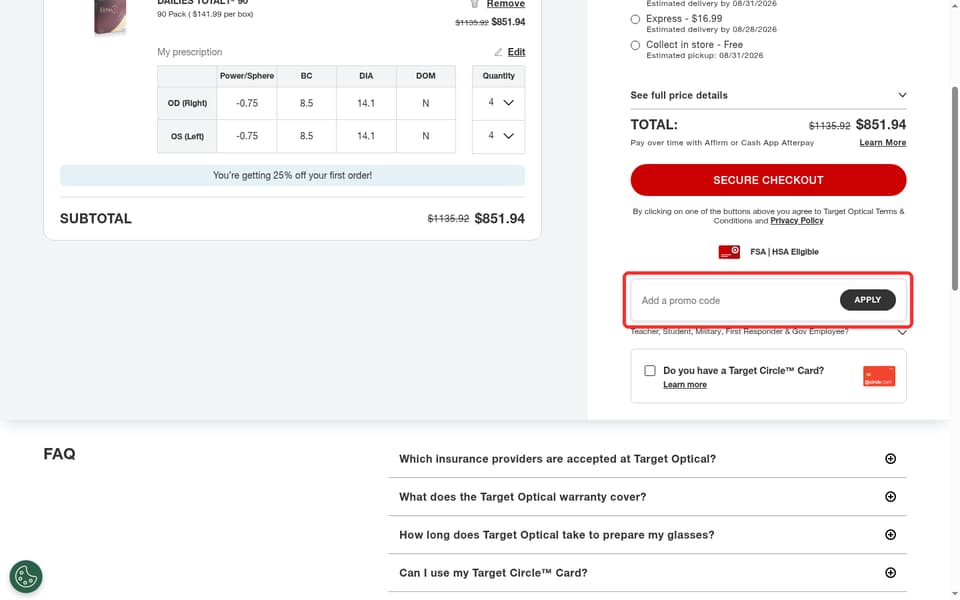Expand the prepare my glasses FAQ plus icon
Screen dimensions: 960x600
[890, 534]
